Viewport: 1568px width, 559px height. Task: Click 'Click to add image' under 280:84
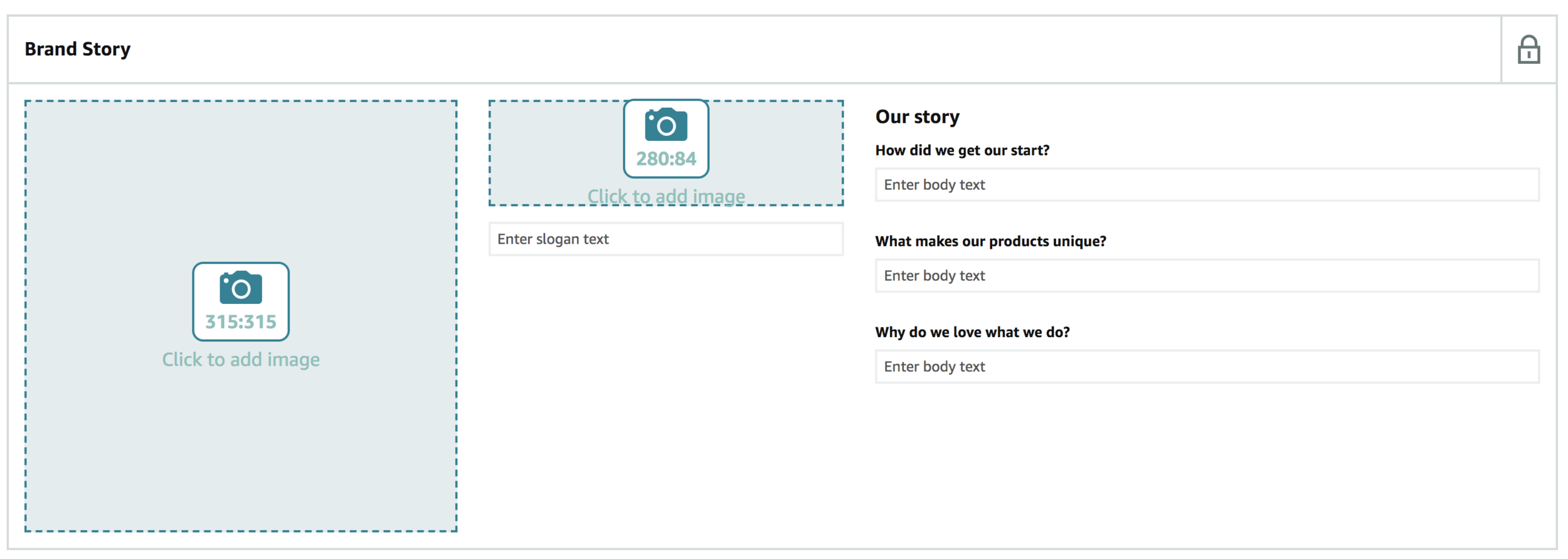tap(666, 196)
